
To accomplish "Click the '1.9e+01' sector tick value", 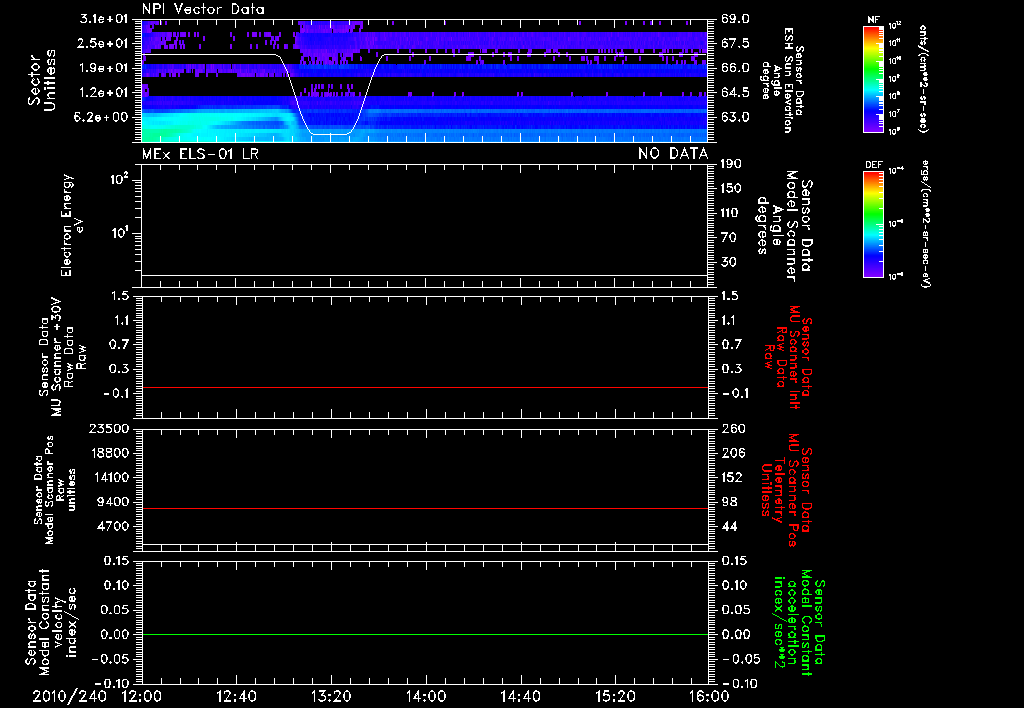I will [x=103, y=68].
